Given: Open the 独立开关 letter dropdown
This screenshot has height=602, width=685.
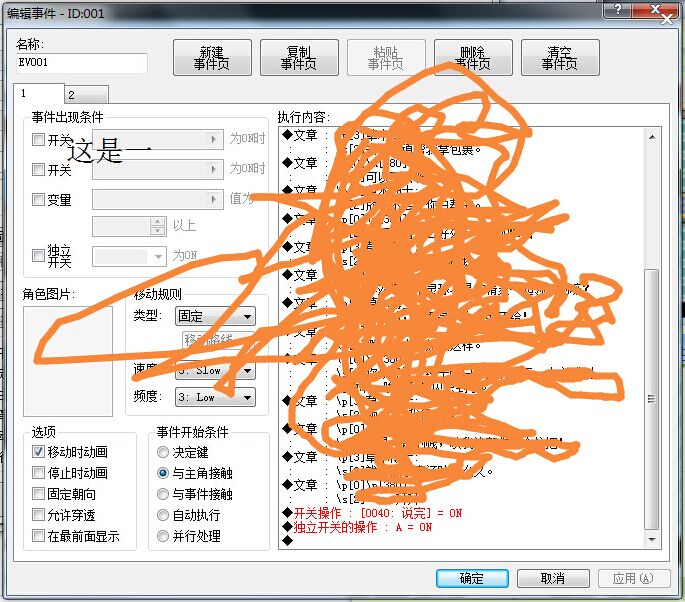Looking at the screenshot, I should 129,256.
